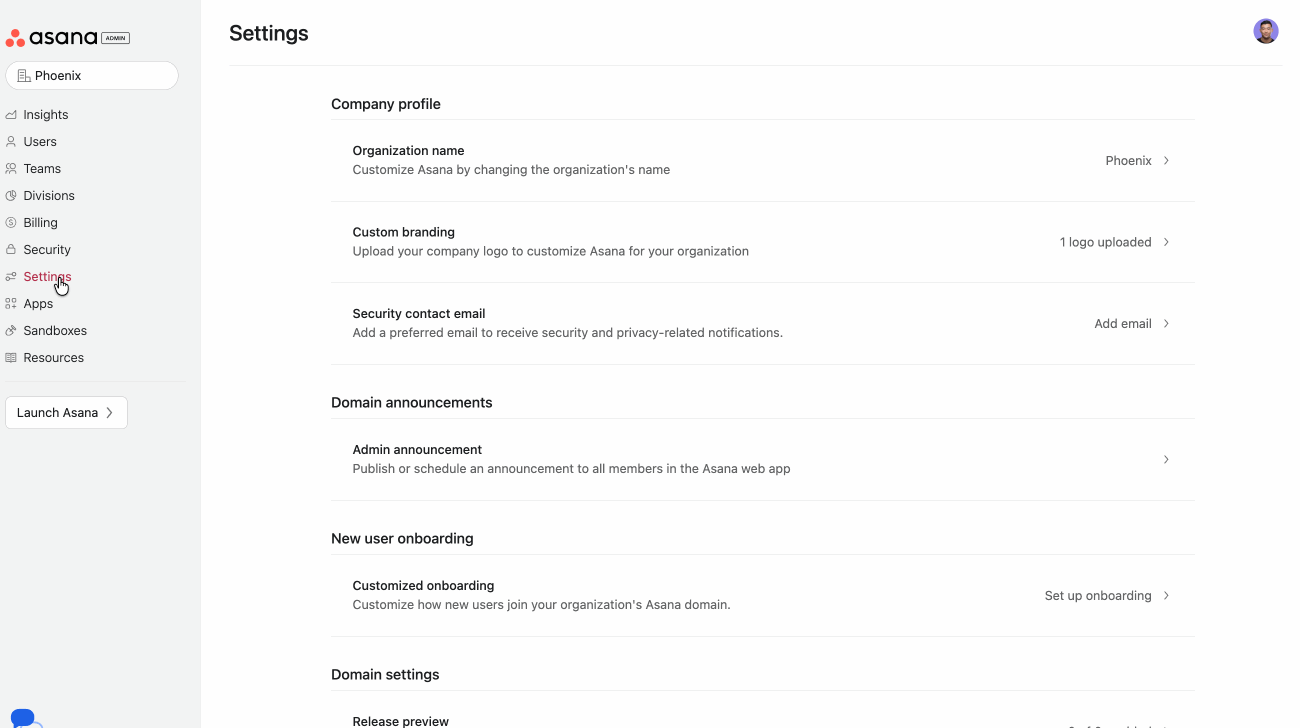Click Add email for security contact
The image size is (1300, 728).
coord(1123,324)
